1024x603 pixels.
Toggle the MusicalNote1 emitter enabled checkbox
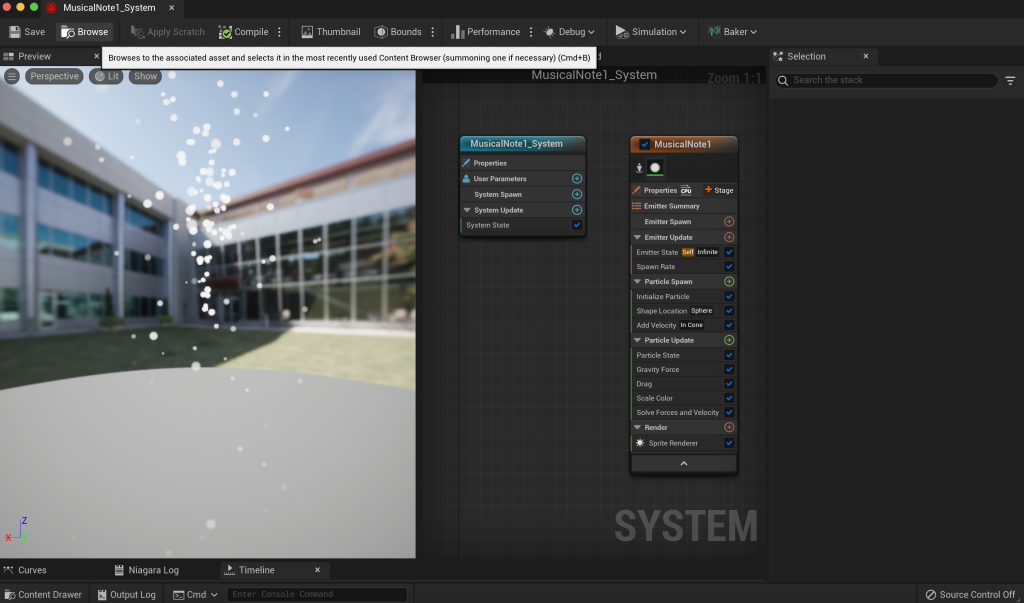point(644,144)
